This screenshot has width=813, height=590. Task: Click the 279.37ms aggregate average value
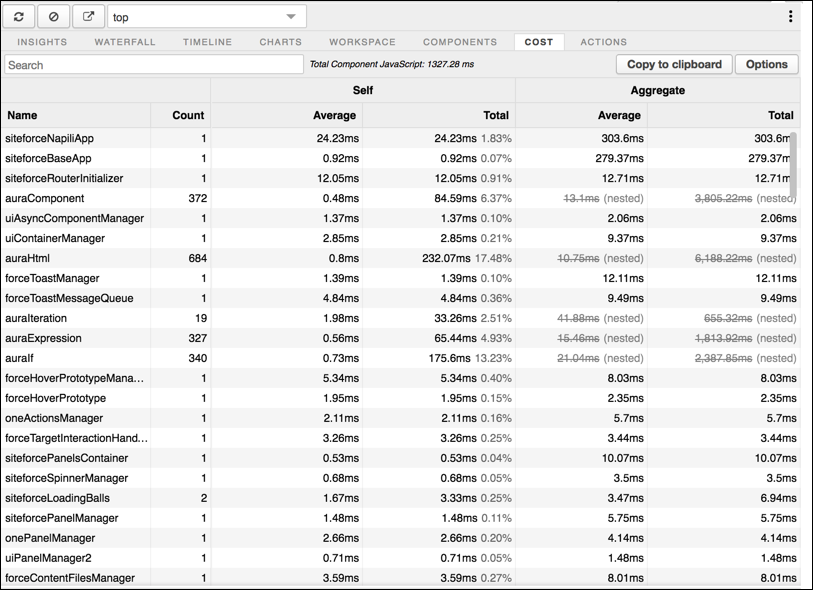[x=619, y=158]
